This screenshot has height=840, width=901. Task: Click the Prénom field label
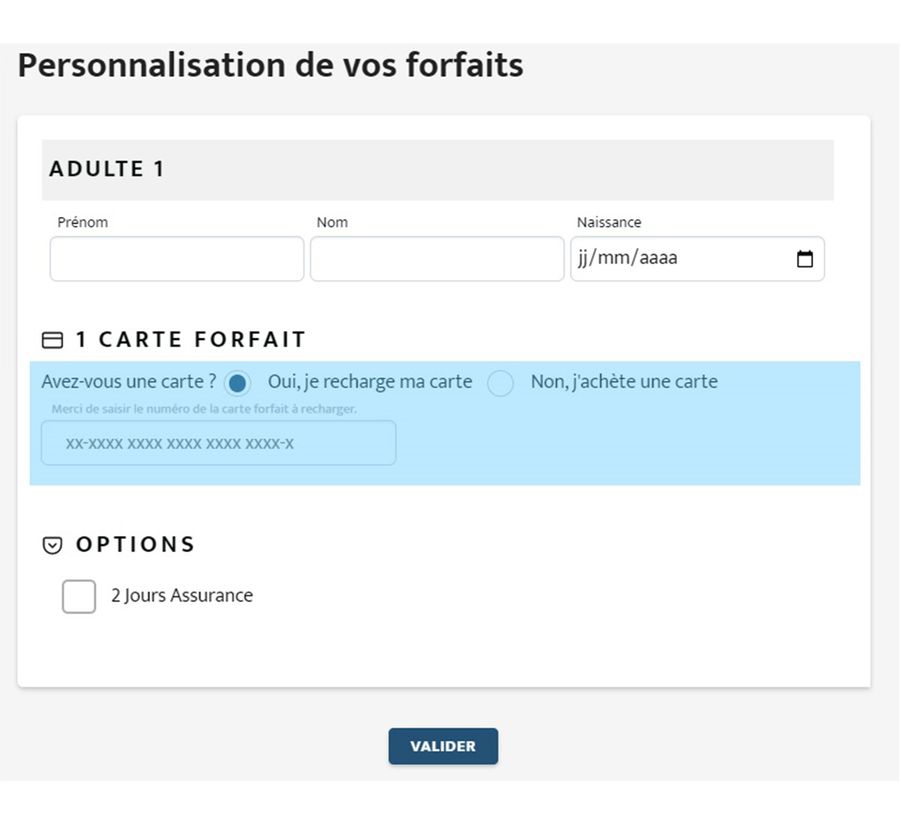[x=83, y=222]
